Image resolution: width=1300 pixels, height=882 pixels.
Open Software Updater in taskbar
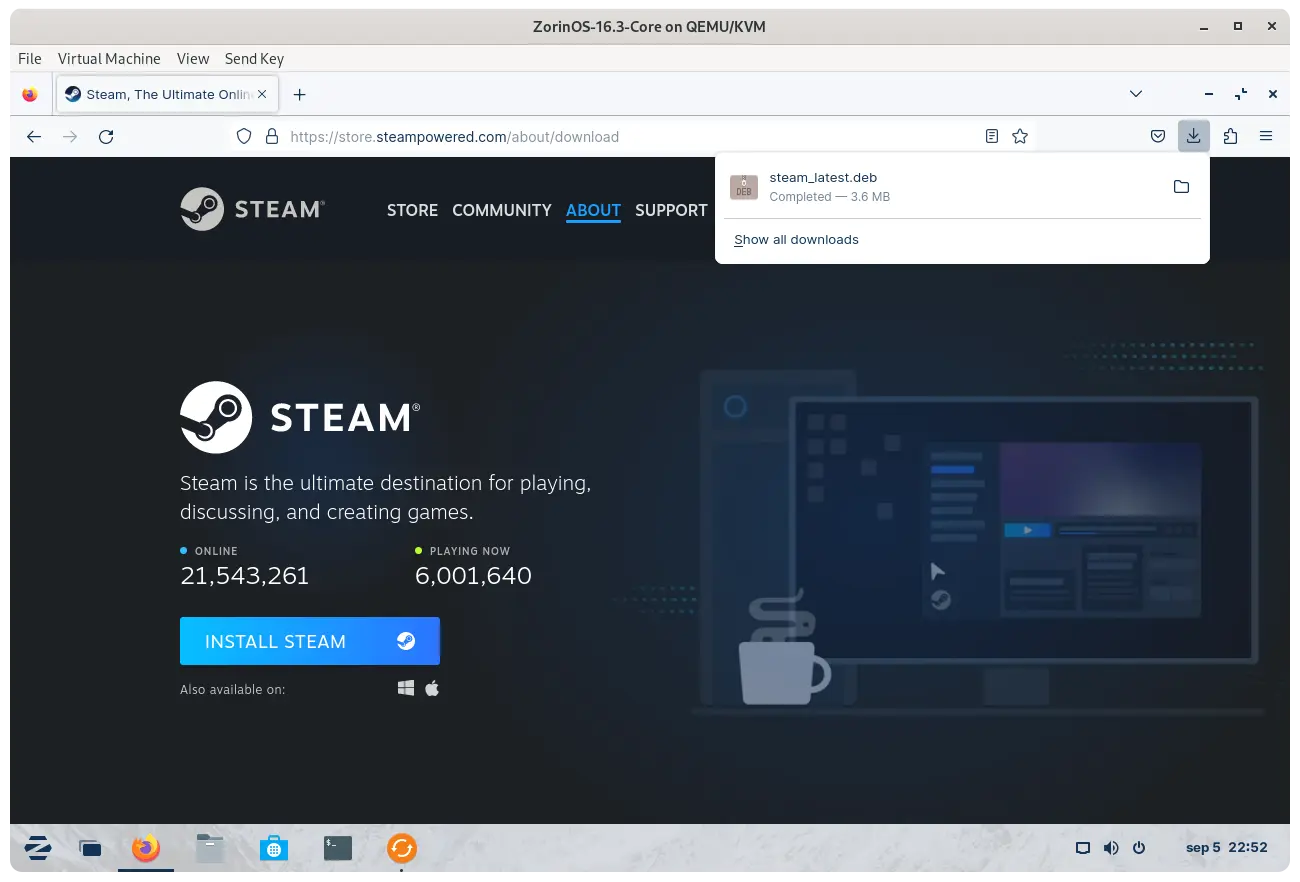click(401, 848)
